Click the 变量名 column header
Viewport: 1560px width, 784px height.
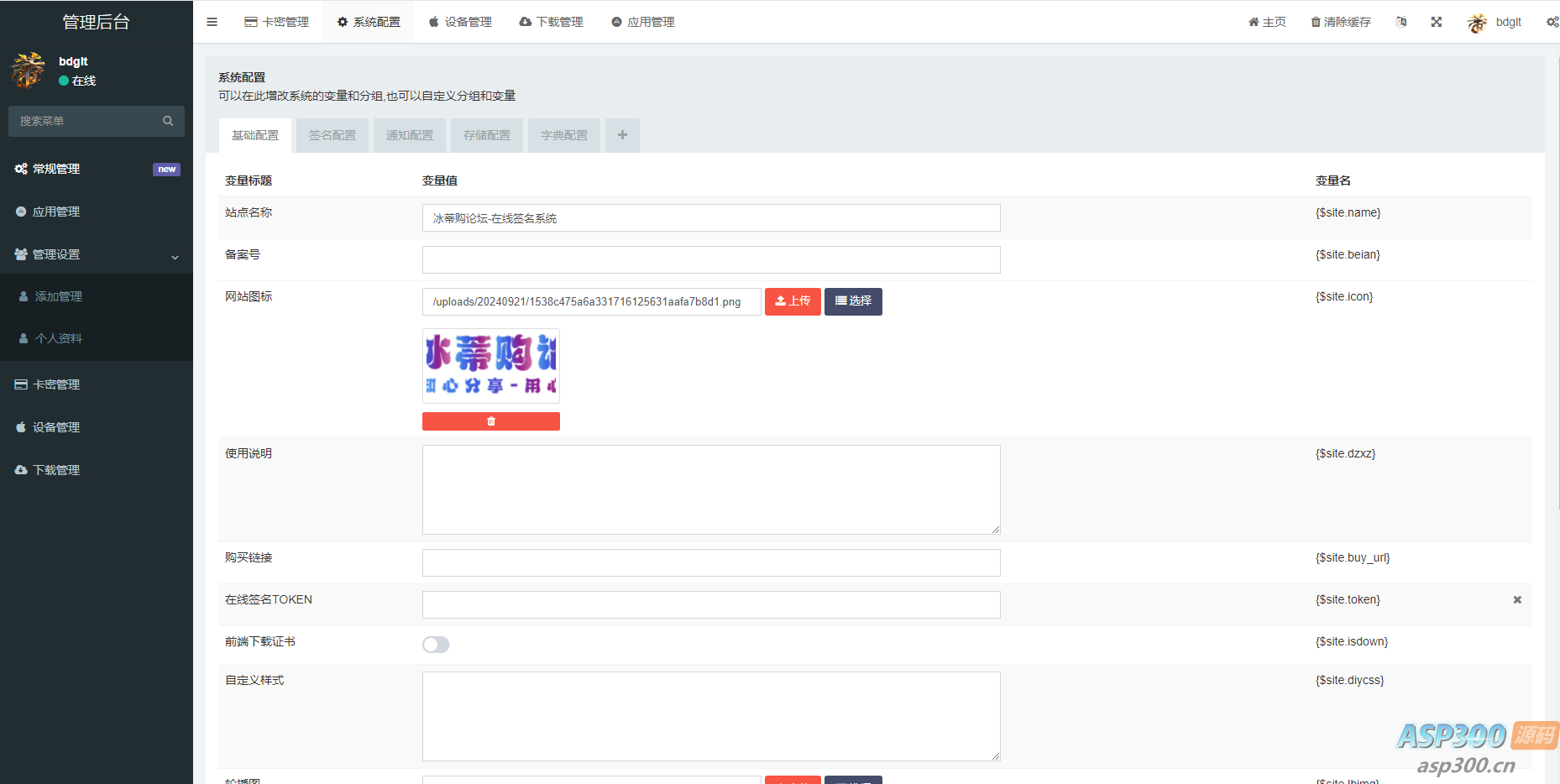tap(1333, 180)
